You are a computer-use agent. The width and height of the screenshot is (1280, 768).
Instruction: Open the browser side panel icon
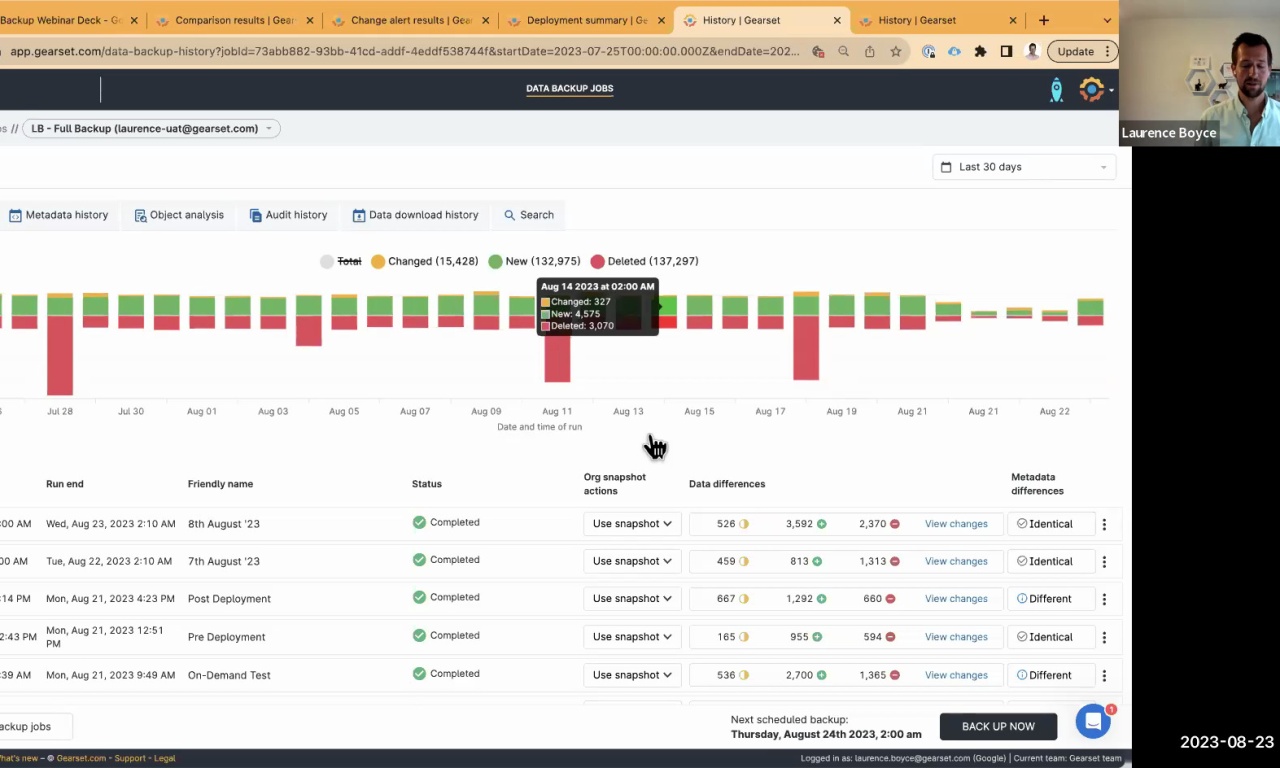point(1006,52)
